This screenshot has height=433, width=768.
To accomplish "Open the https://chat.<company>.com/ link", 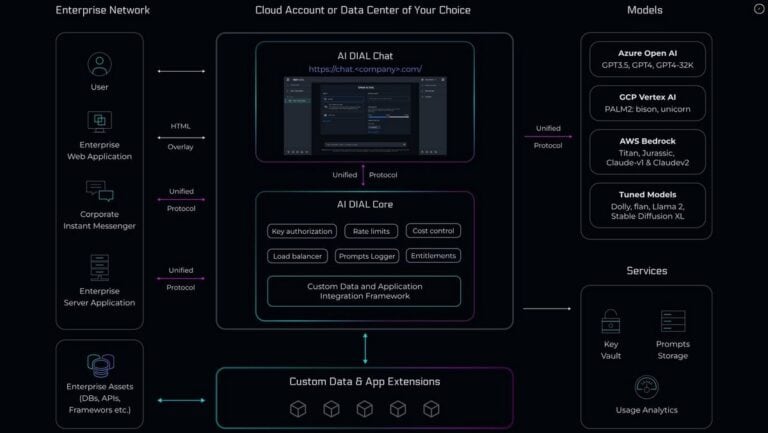I will (x=365, y=69).
